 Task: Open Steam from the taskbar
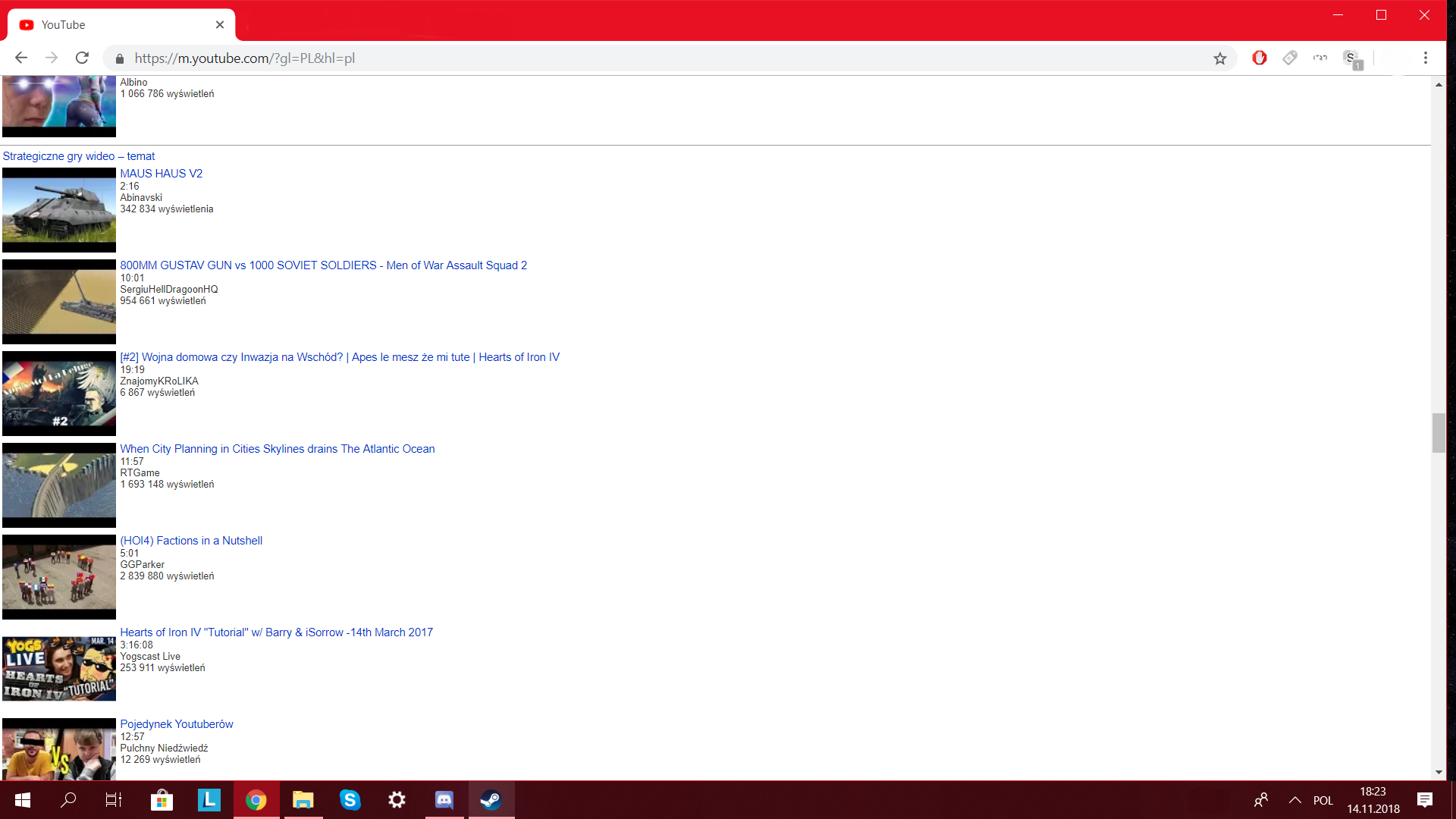(491, 799)
